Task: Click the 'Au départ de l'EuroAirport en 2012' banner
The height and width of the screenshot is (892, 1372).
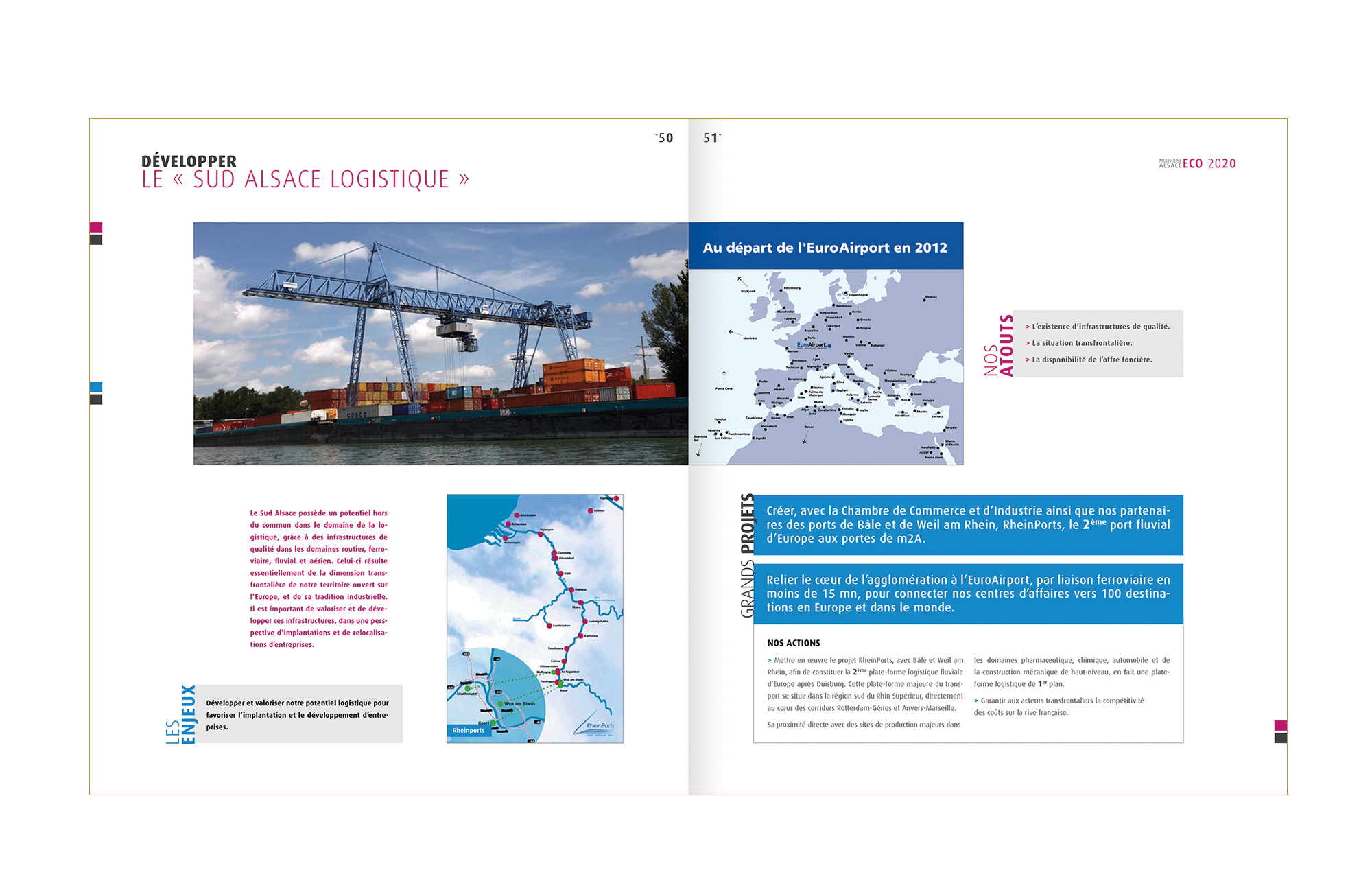Action: (x=825, y=247)
